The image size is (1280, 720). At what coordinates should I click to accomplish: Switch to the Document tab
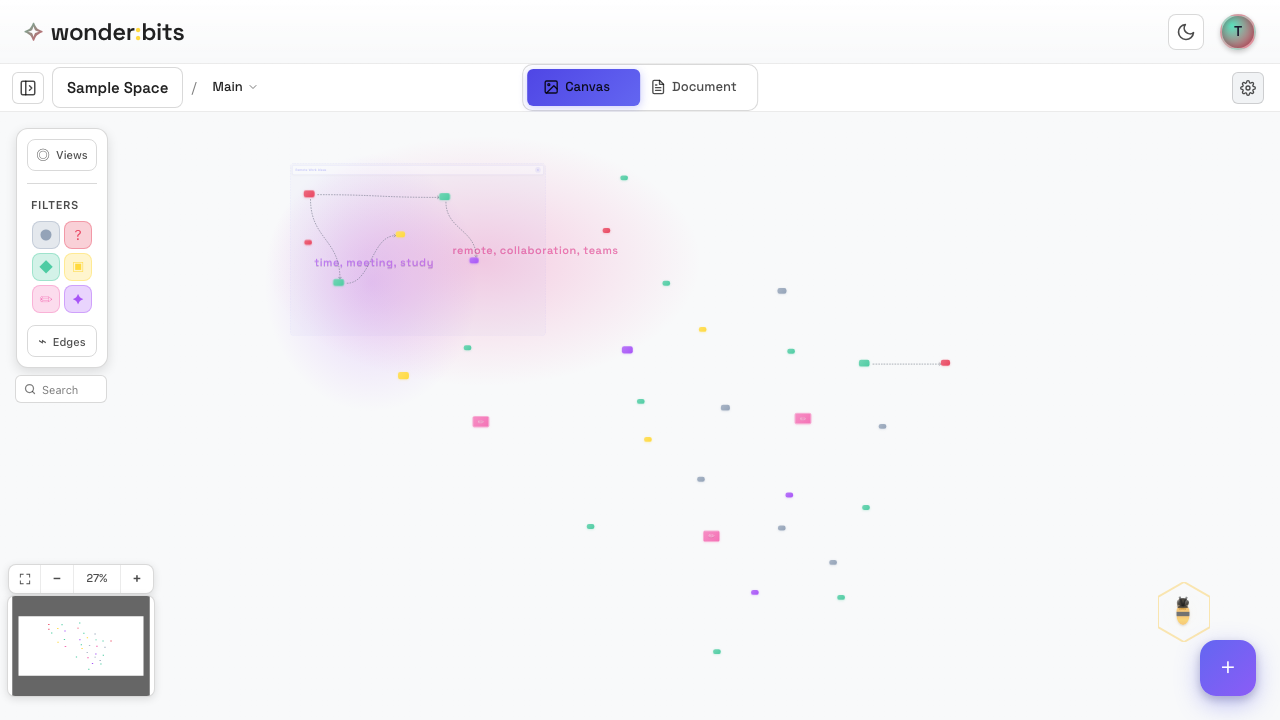694,87
